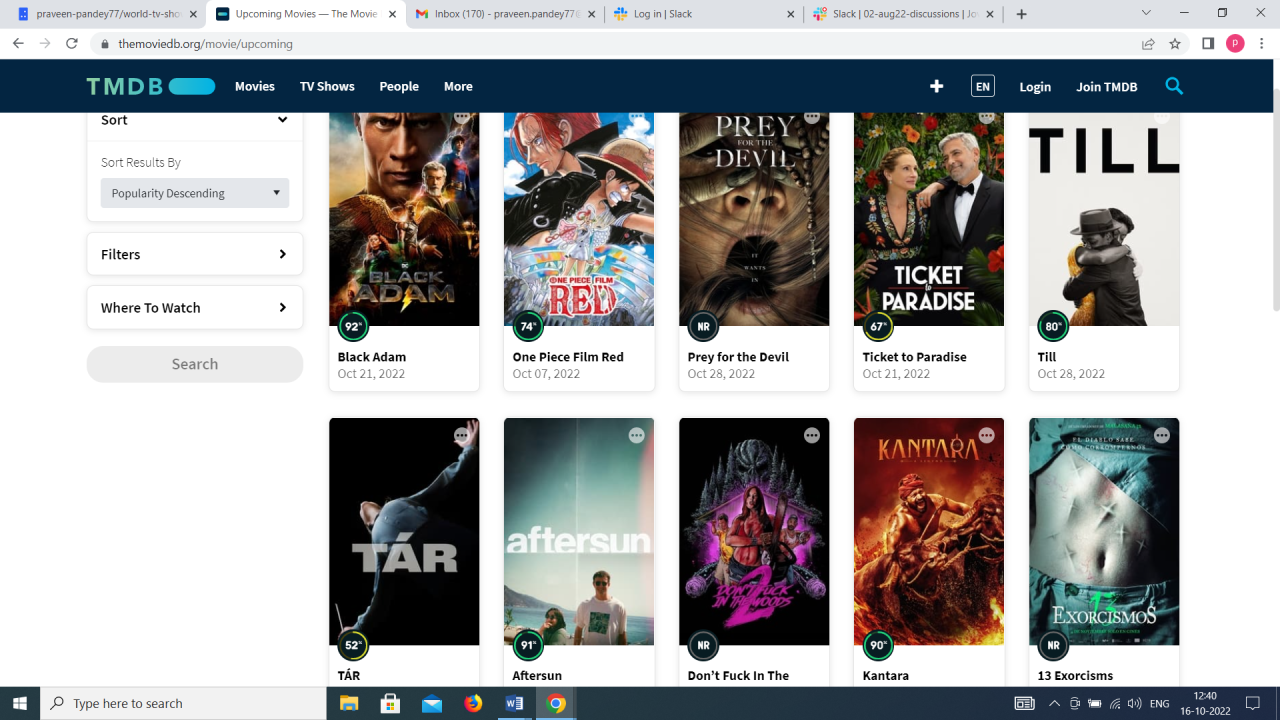
Task: Go back with browser back arrow
Action: tap(18, 44)
